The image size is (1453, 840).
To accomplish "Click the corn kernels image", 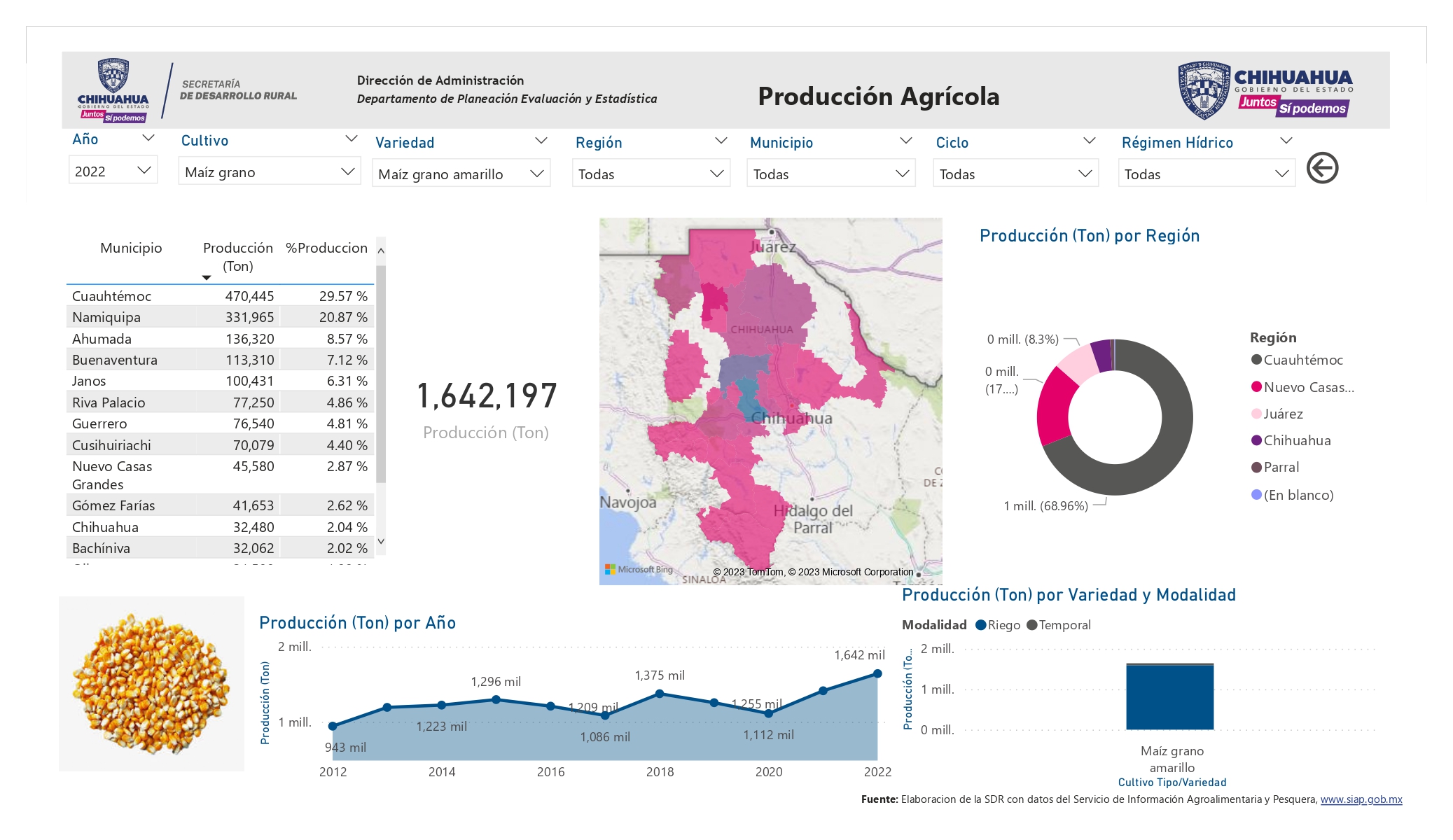I will click(151, 684).
